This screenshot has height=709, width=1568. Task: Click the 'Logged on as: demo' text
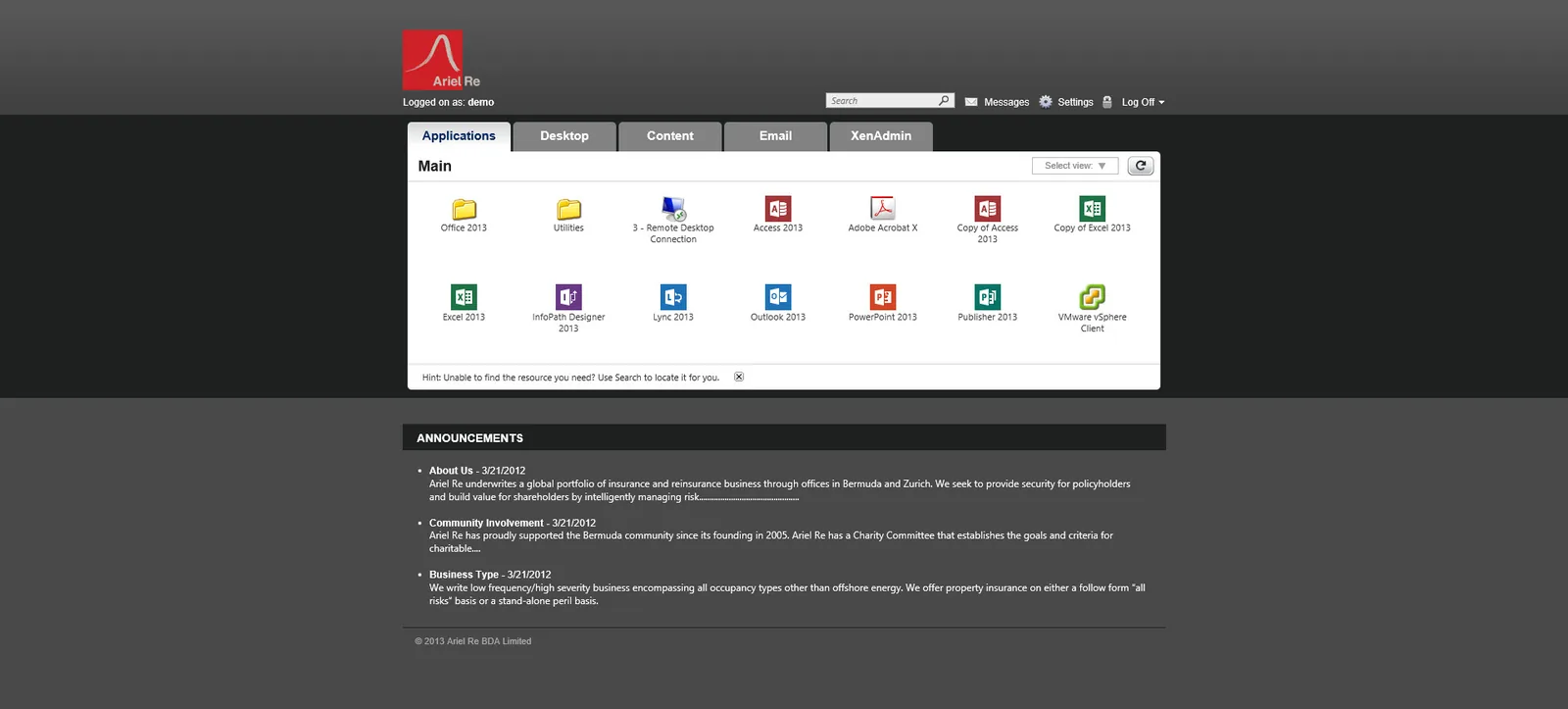pos(448,102)
